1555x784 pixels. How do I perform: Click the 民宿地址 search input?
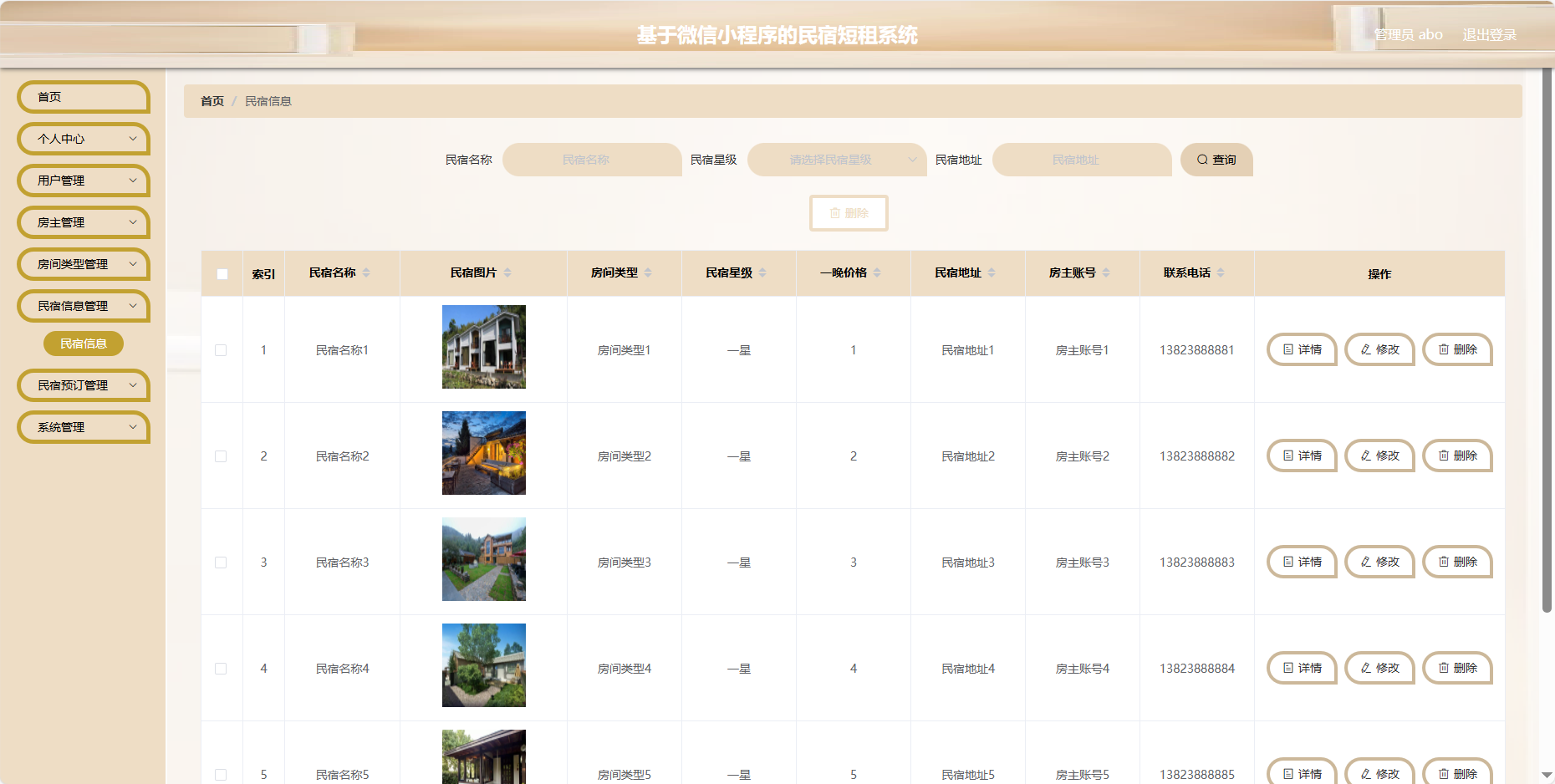point(1082,160)
